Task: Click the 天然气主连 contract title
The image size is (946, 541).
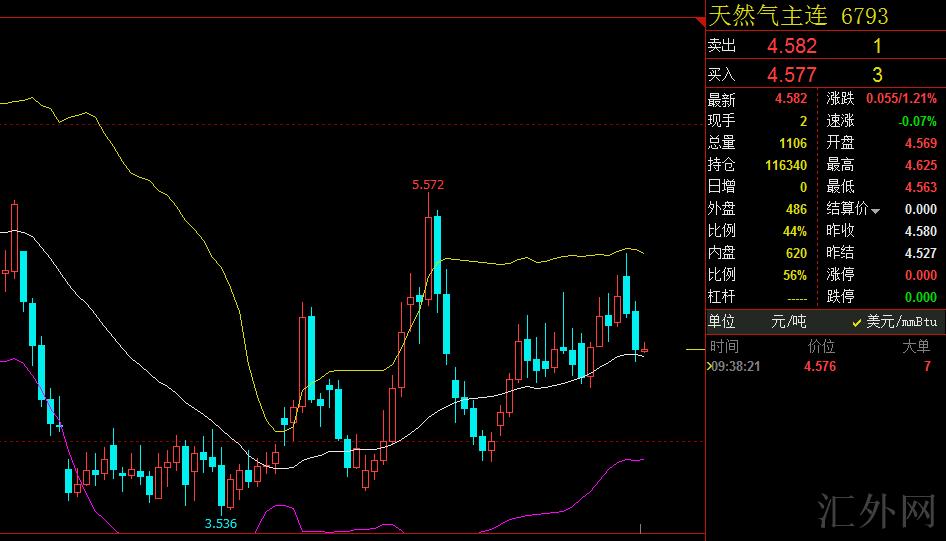Action: (x=769, y=16)
